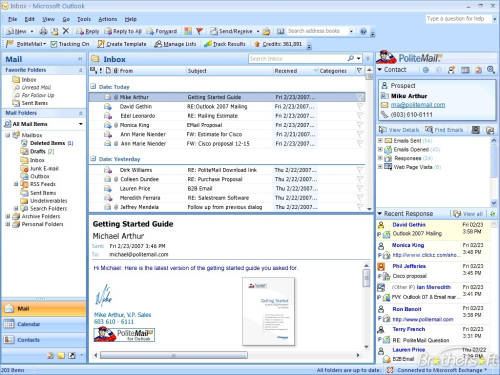This screenshot has height=375, width=500.
Task: Open the search address books dropdown
Action: click(x=351, y=31)
